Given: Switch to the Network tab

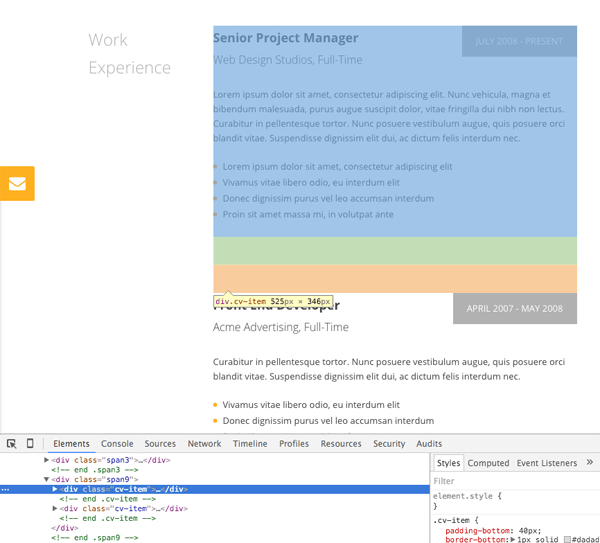Looking at the screenshot, I should [x=204, y=444].
